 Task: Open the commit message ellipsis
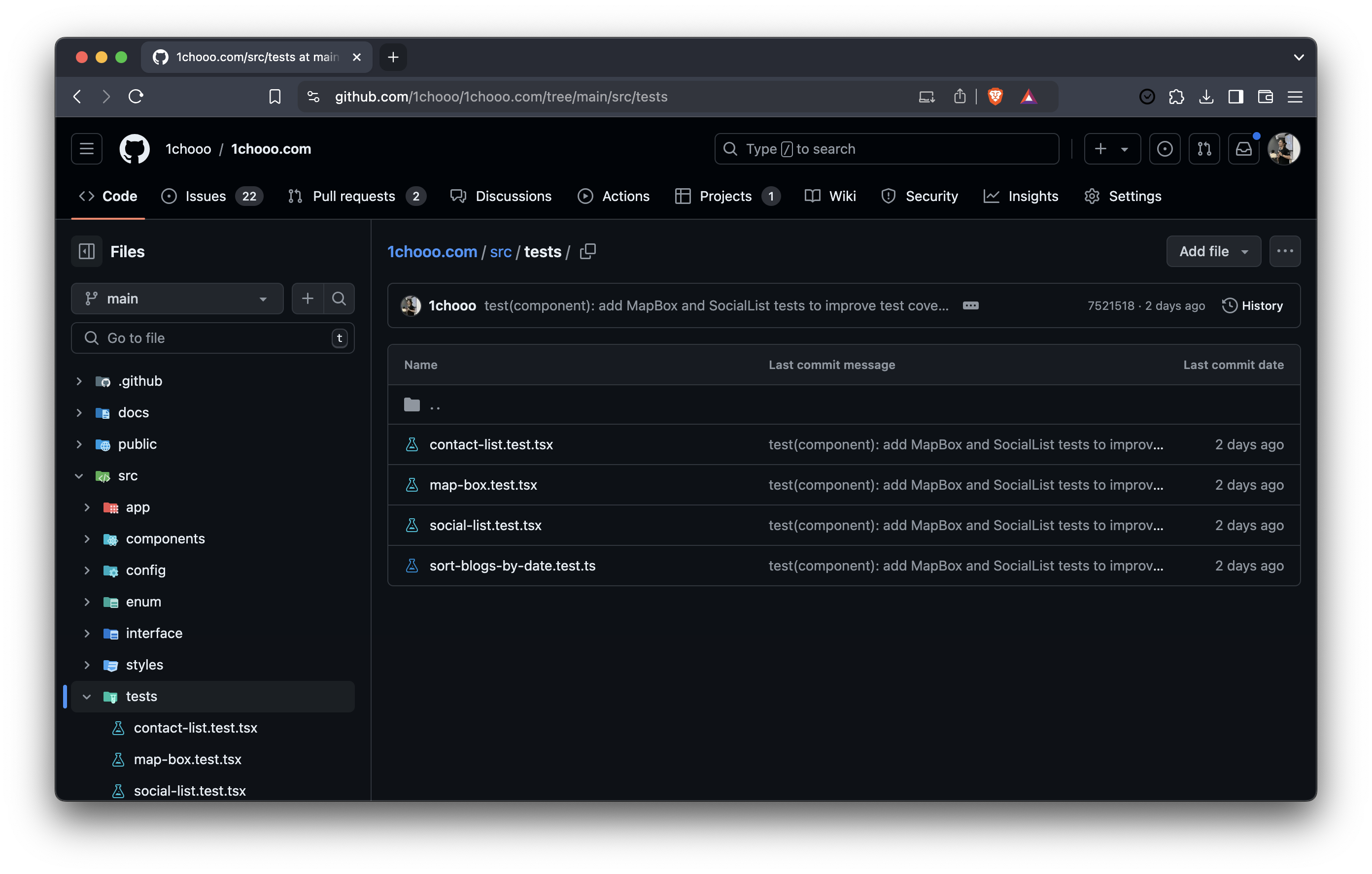coord(970,305)
